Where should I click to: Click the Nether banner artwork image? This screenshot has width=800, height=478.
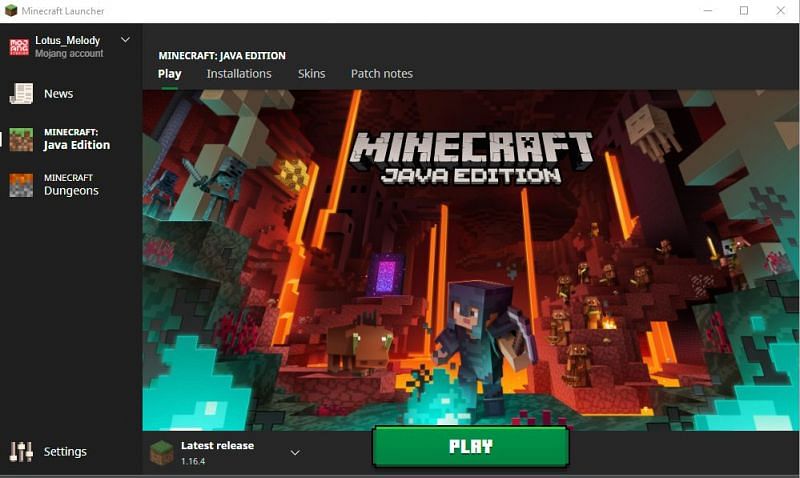tap(470, 260)
